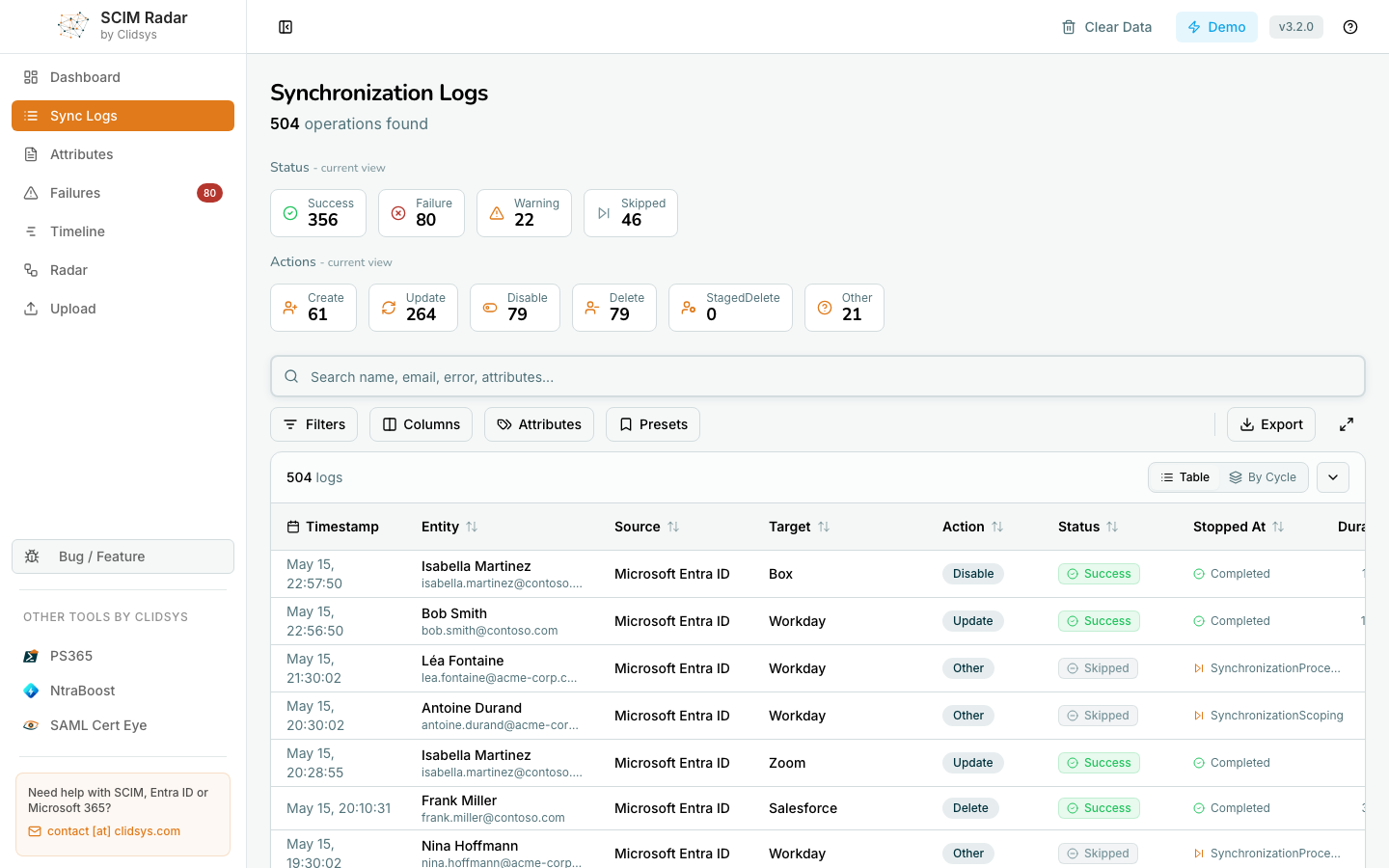The height and width of the screenshot is (868, 1389).
Task: Open Bug / Feature report
Action: (123, 556)
